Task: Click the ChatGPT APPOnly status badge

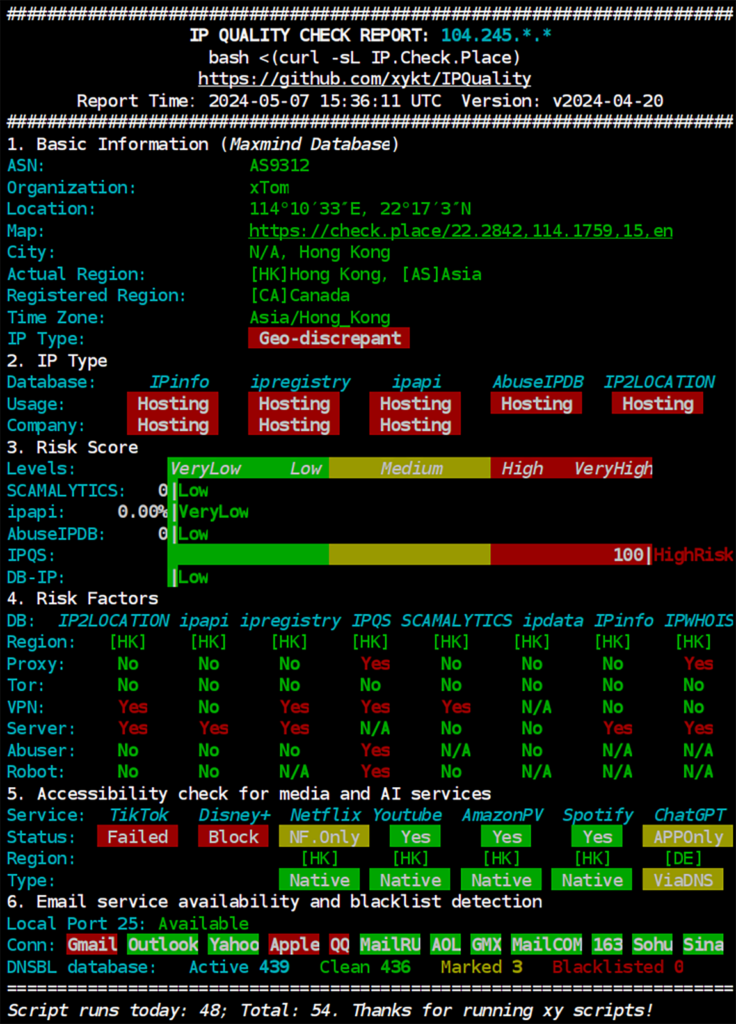Action: (688, 837)
